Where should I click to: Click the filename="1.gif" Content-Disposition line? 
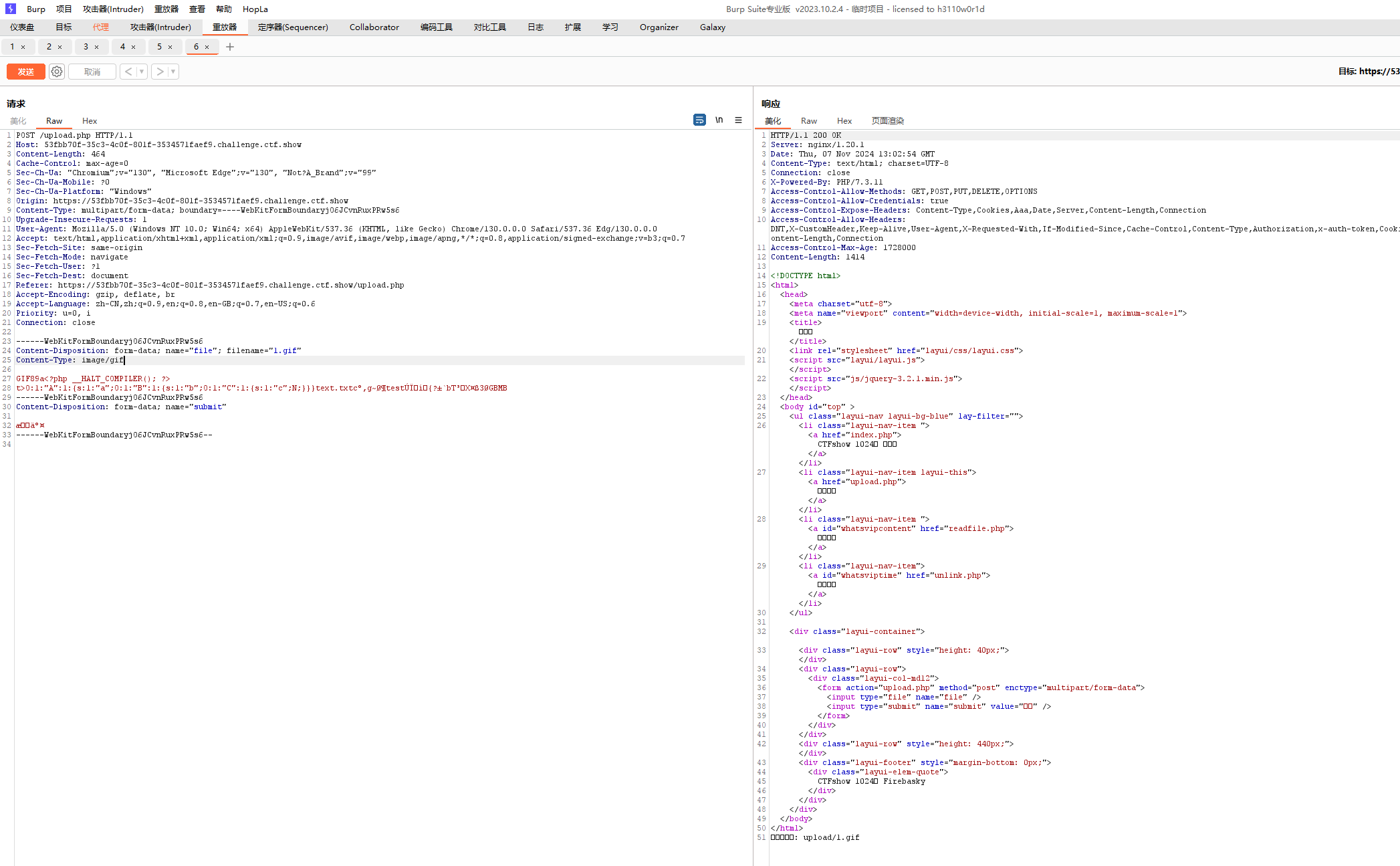(158, 350)
